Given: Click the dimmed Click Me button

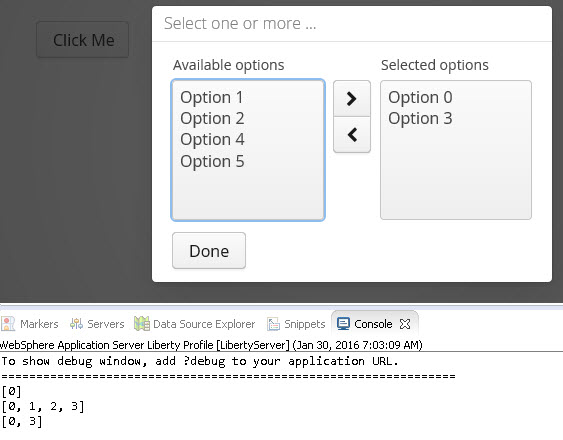Looking at the screenshot, I should (x=83, y=40).
